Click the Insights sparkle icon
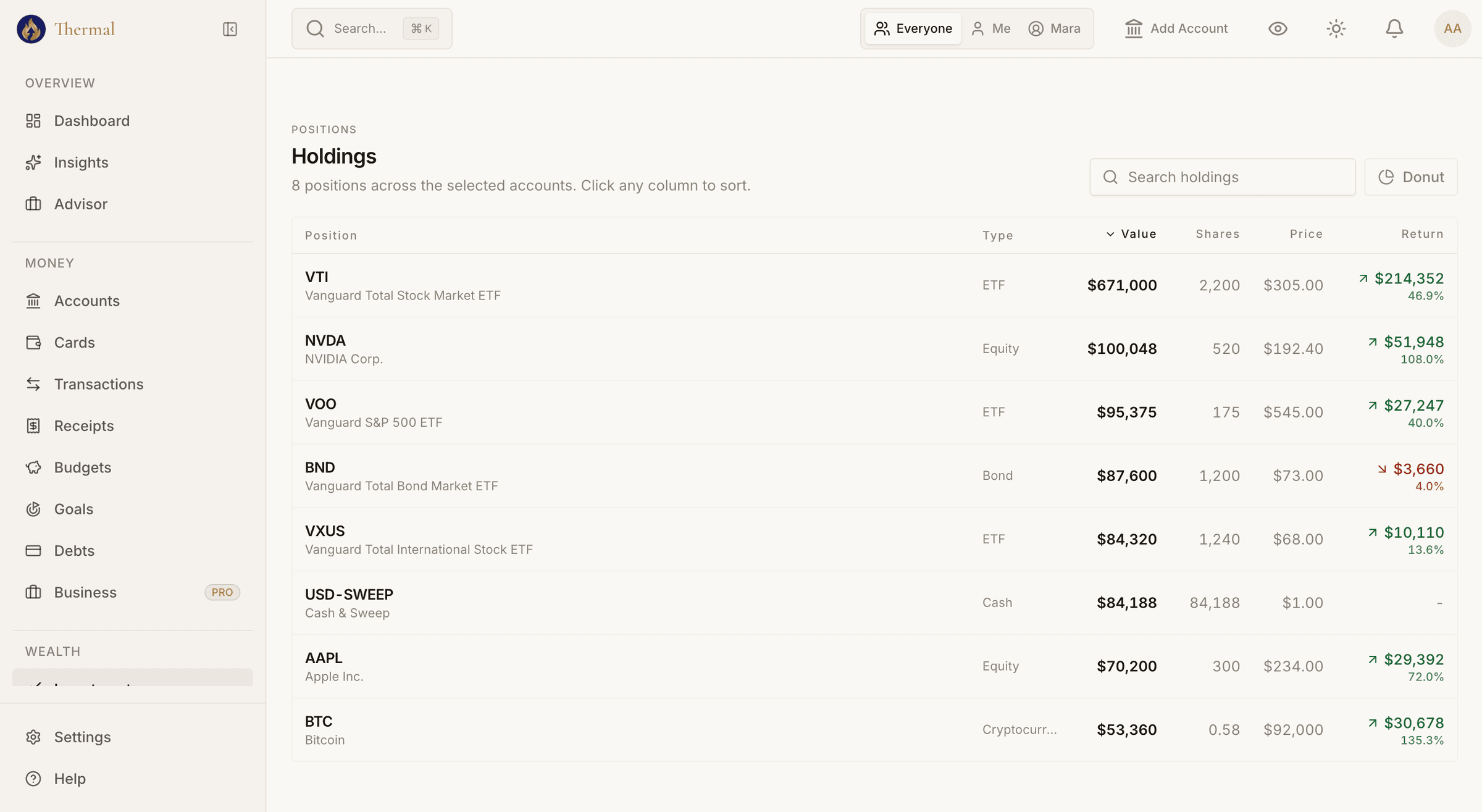This screenshot has height=812, width=1482. click(33, 162)
